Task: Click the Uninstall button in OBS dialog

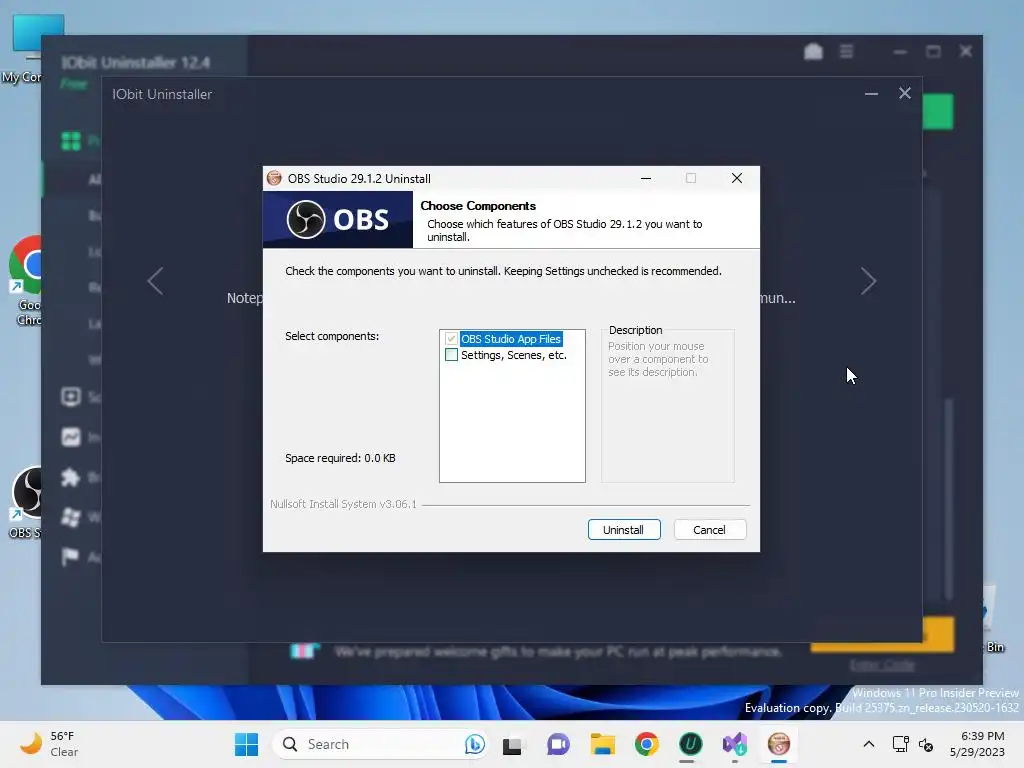Action: point(624,530)
